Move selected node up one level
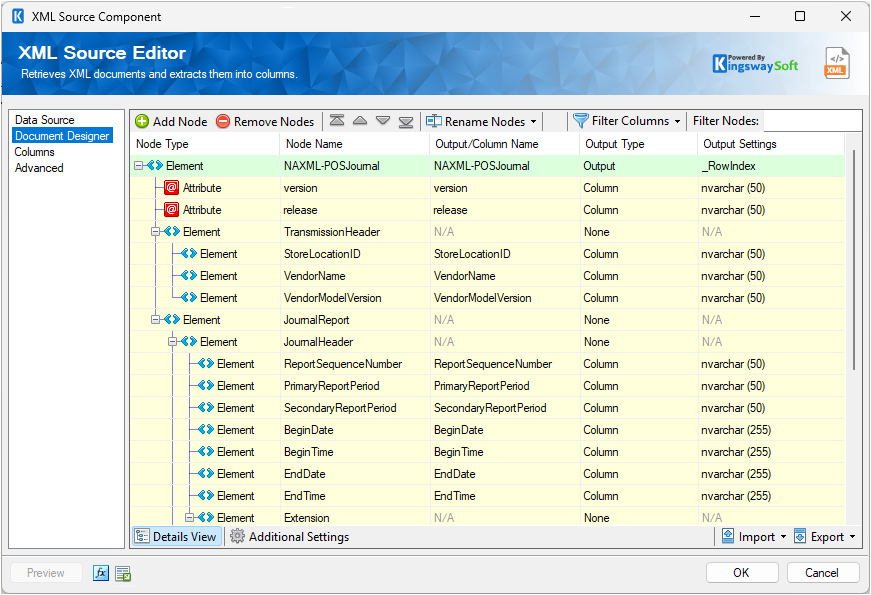This screenshot has width=871, height=595. (x=360, y=121)
